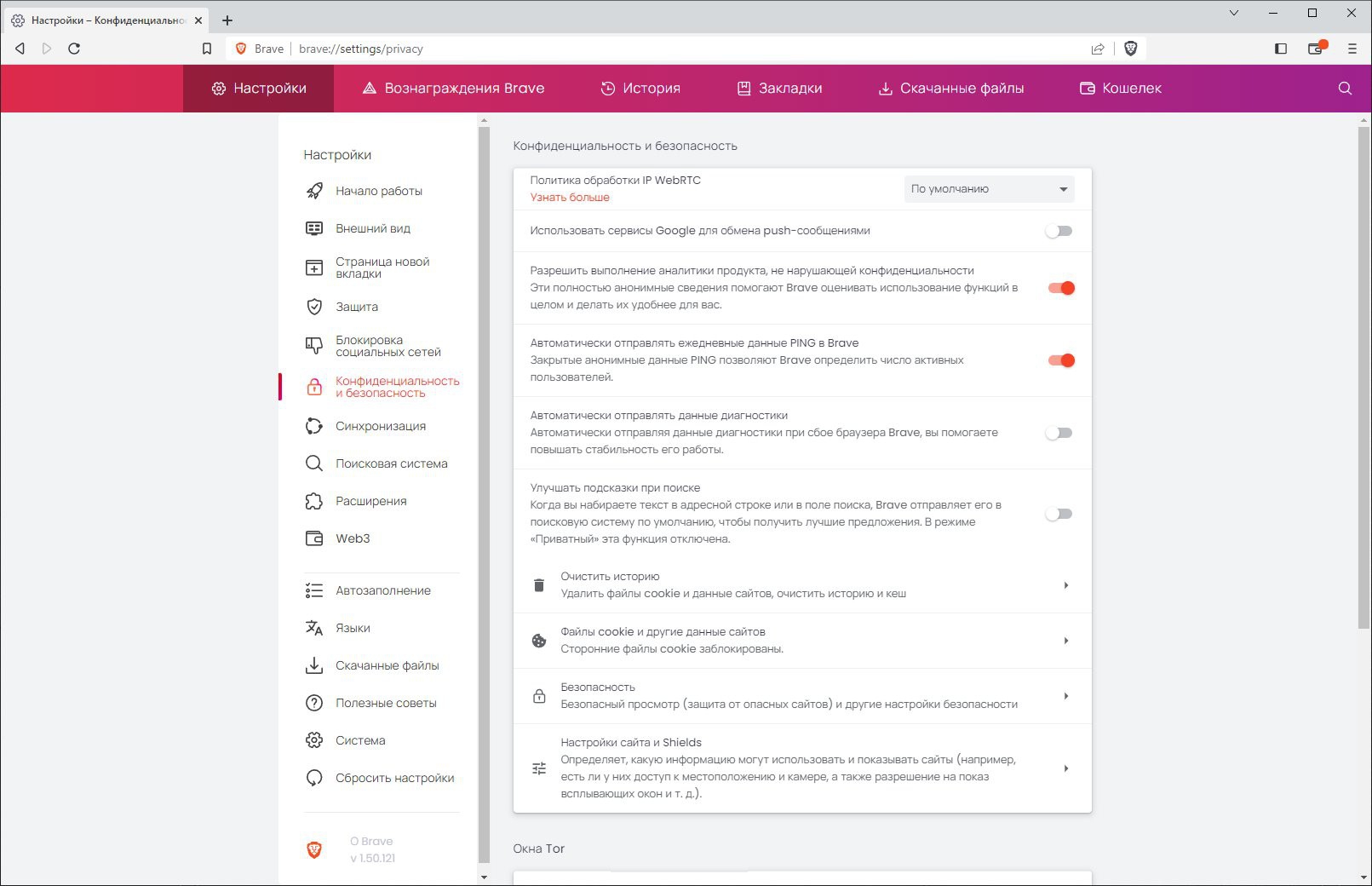Click the main page vertical scrollbar
The height and width of the screenshot is (886, 1372).
(x=1364, y=378)
